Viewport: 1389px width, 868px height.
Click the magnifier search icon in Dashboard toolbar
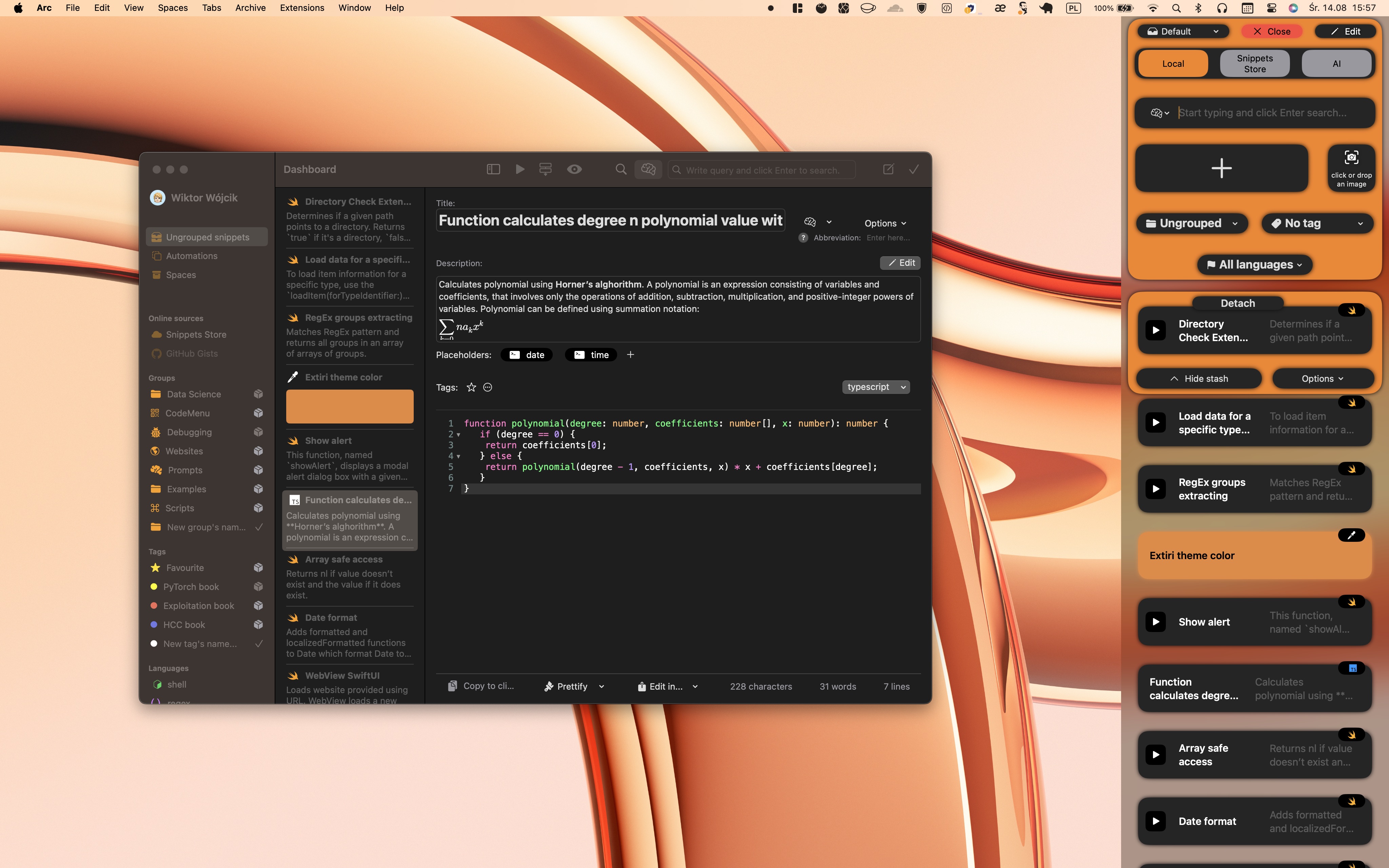pos(621,169)
